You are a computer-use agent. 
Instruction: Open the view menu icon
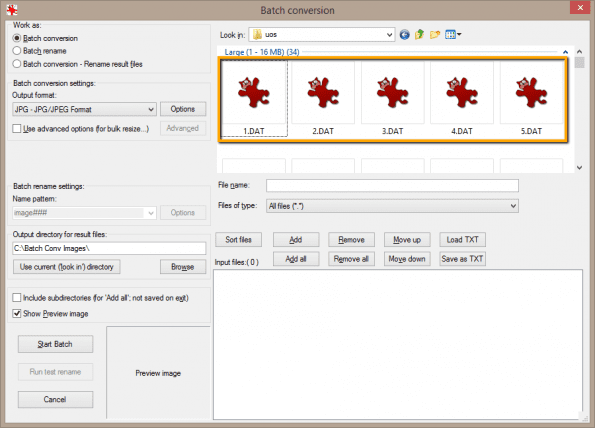[x=453, y=35]
